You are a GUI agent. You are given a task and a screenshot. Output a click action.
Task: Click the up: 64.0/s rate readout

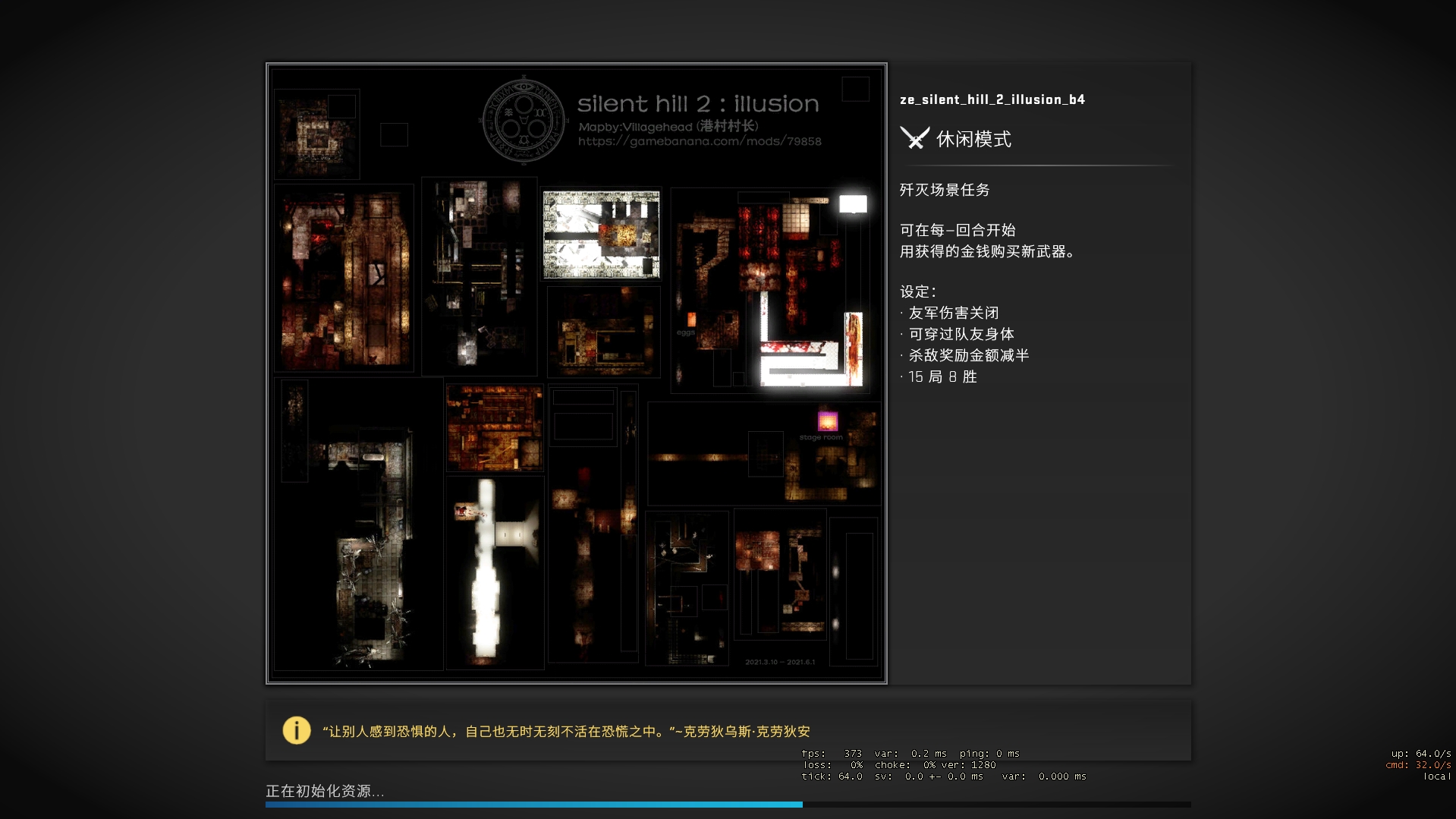[x=1420, y=754]
